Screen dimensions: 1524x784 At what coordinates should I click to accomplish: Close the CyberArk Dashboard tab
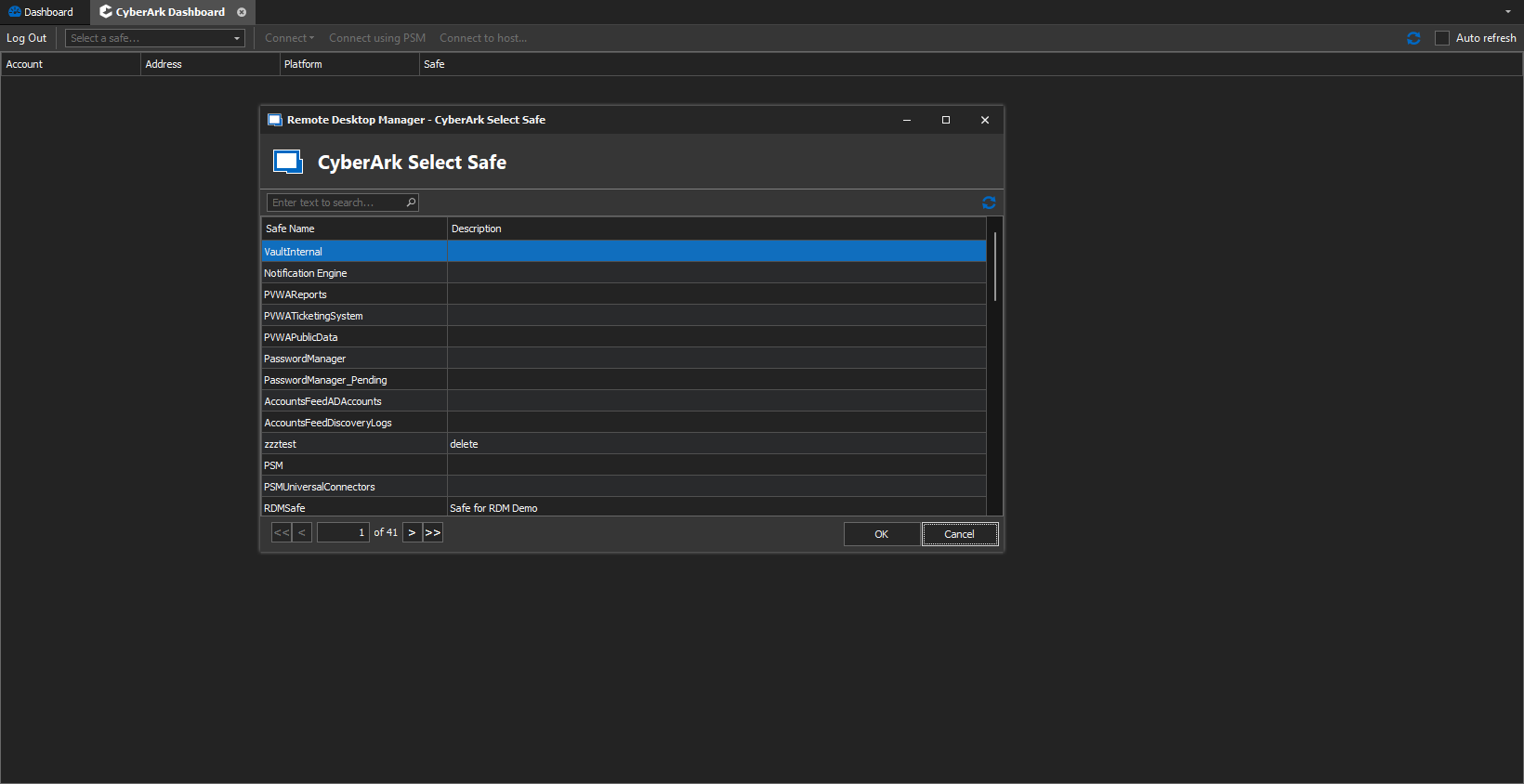[242, 12]
